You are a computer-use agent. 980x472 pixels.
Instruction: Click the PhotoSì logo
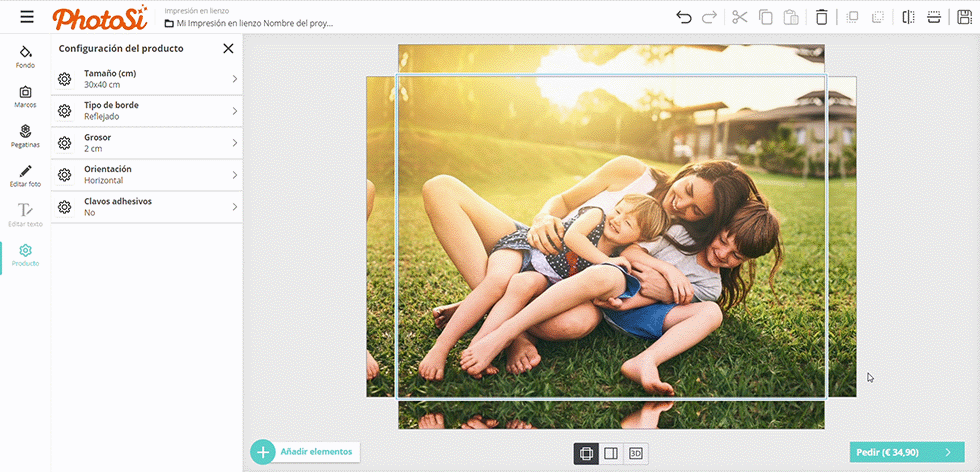(x=100, y=18)
